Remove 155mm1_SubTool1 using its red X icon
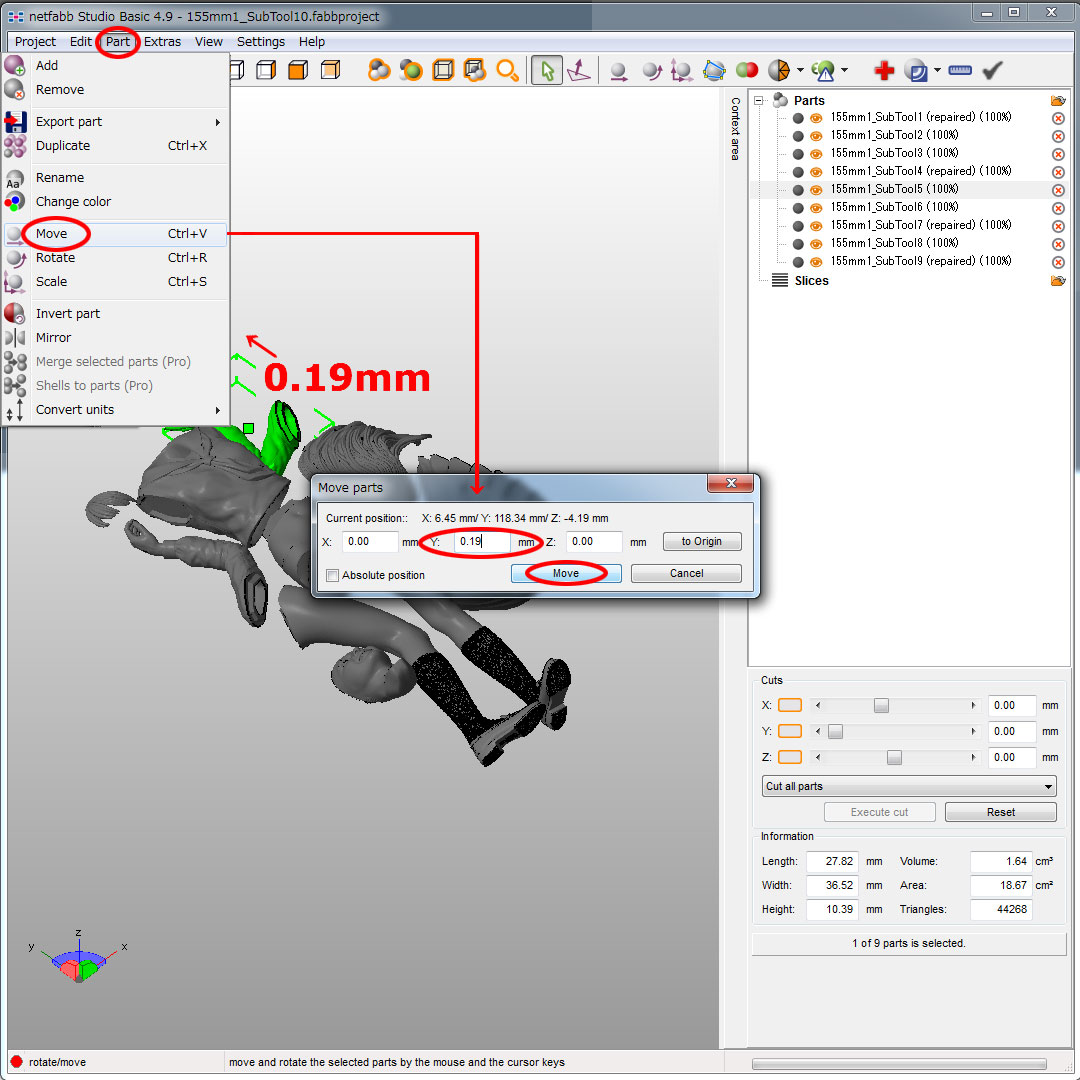 pyautogui.click(x=1059, y=118)
